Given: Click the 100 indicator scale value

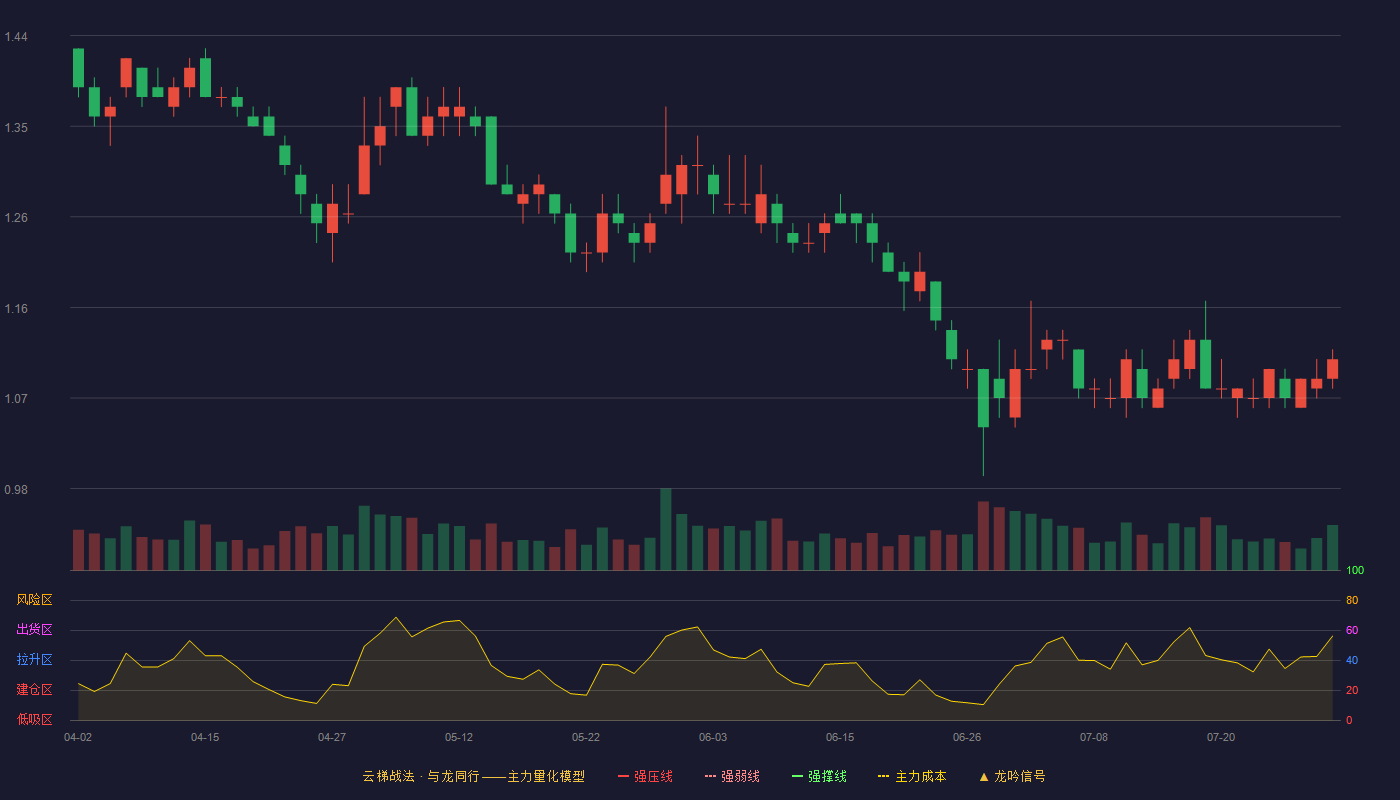Looking at the screenshot, I should pos(1355,571).
